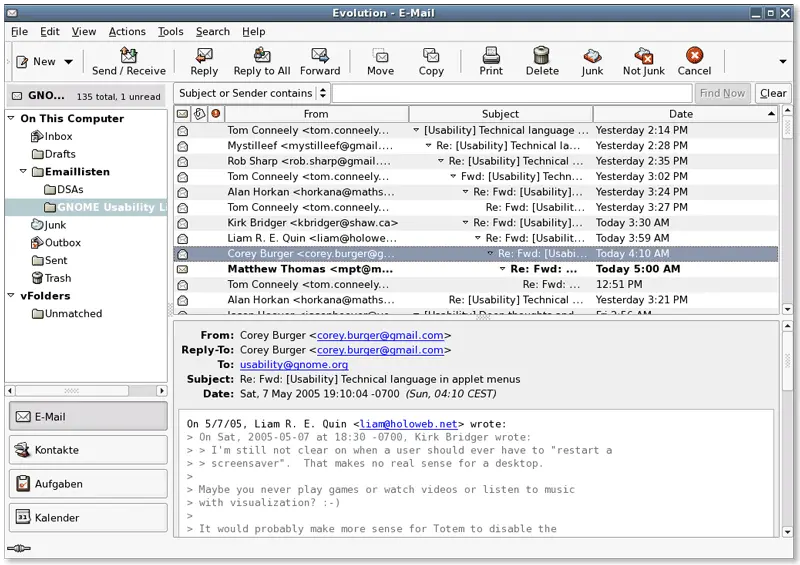
Task: Collapse the Emaillisten folder
Action: coord(23,171)
